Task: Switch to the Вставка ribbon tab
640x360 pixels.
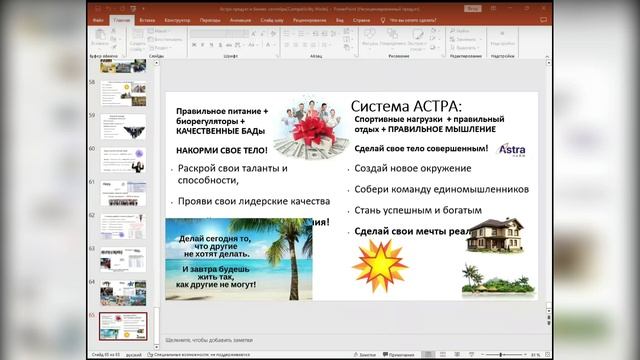Action: pos(147,20)
